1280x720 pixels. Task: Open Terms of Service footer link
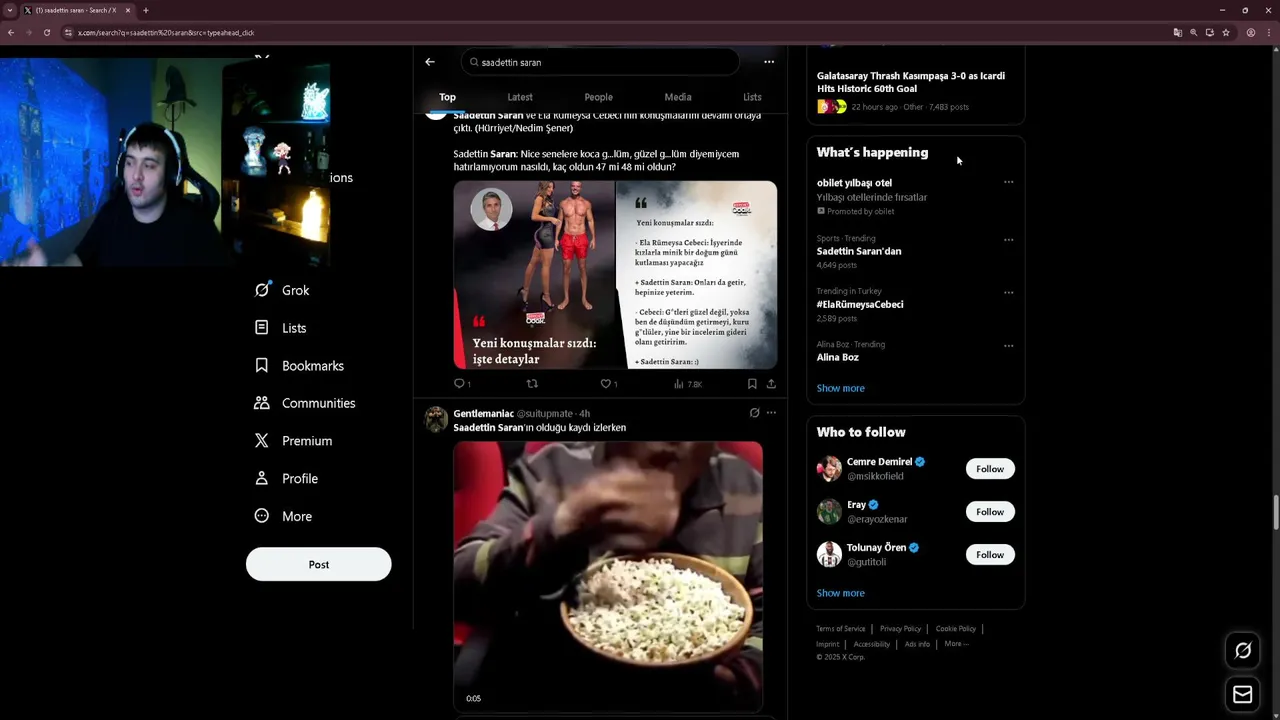[x=840, y=629]
